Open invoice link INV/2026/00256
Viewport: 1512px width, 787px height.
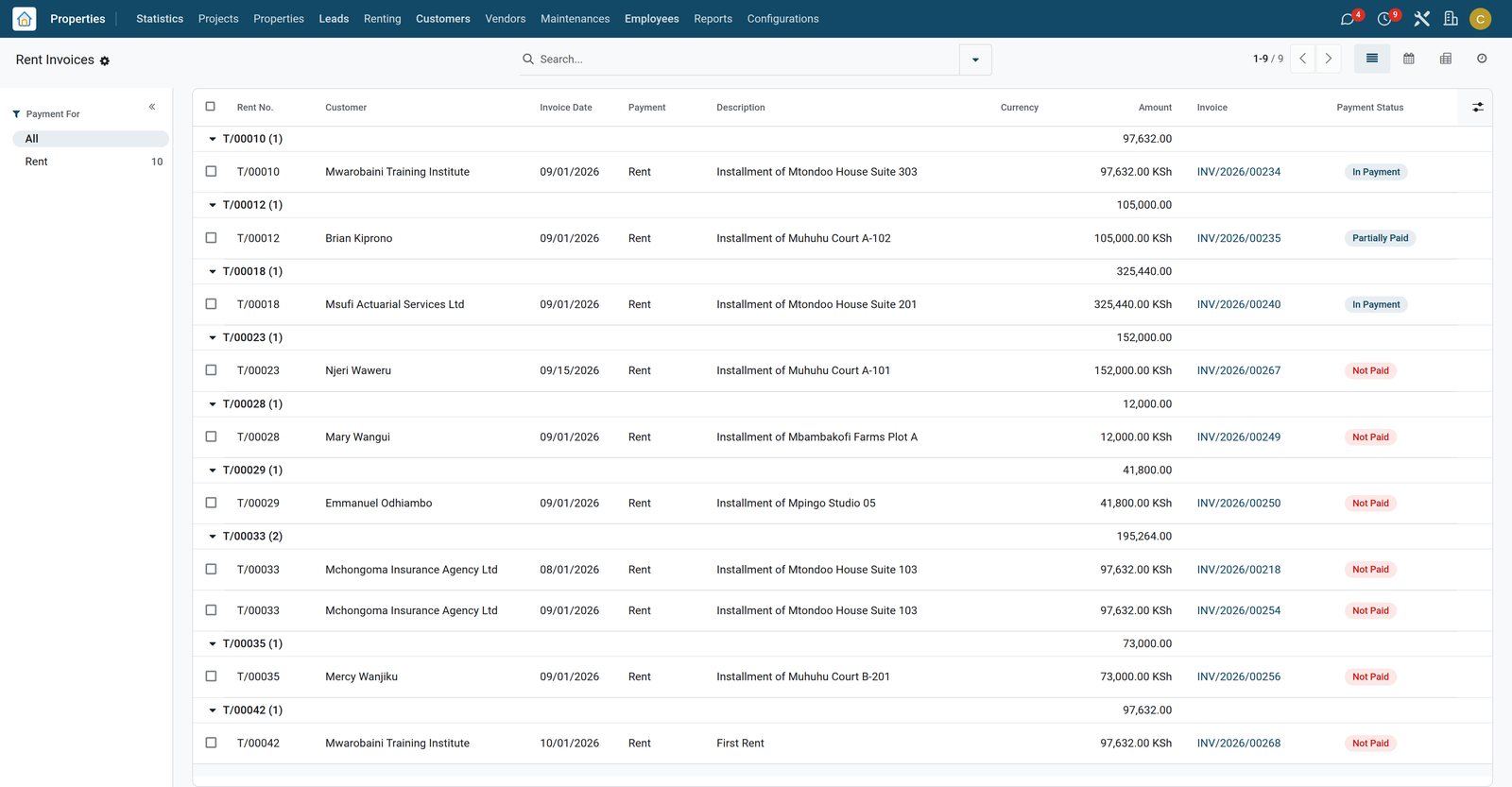pos(1239,676)
